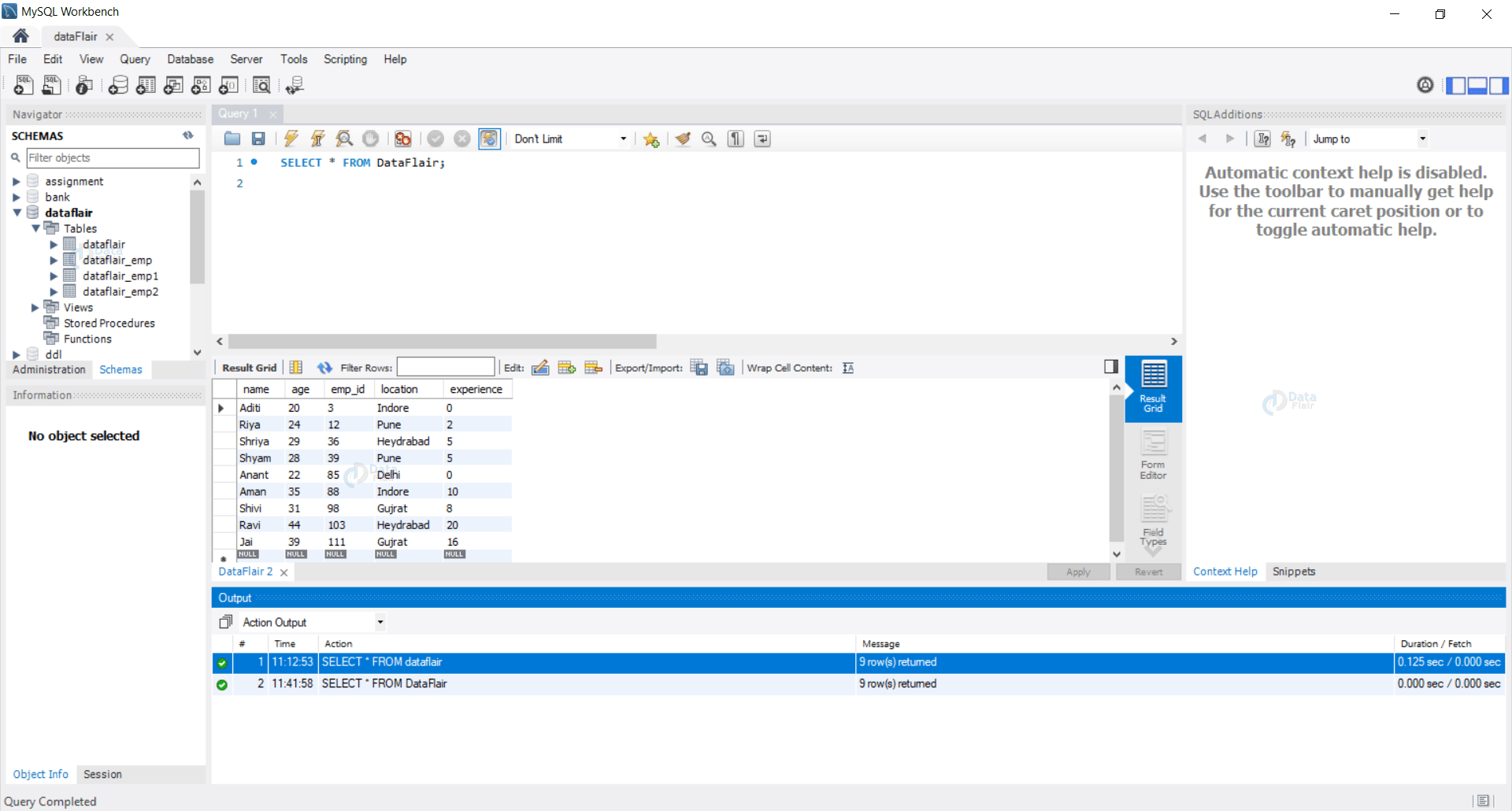This screenshot has width=1512, height=811.
Task: Delete selected rows in result grid
Action: click(594, 368)
